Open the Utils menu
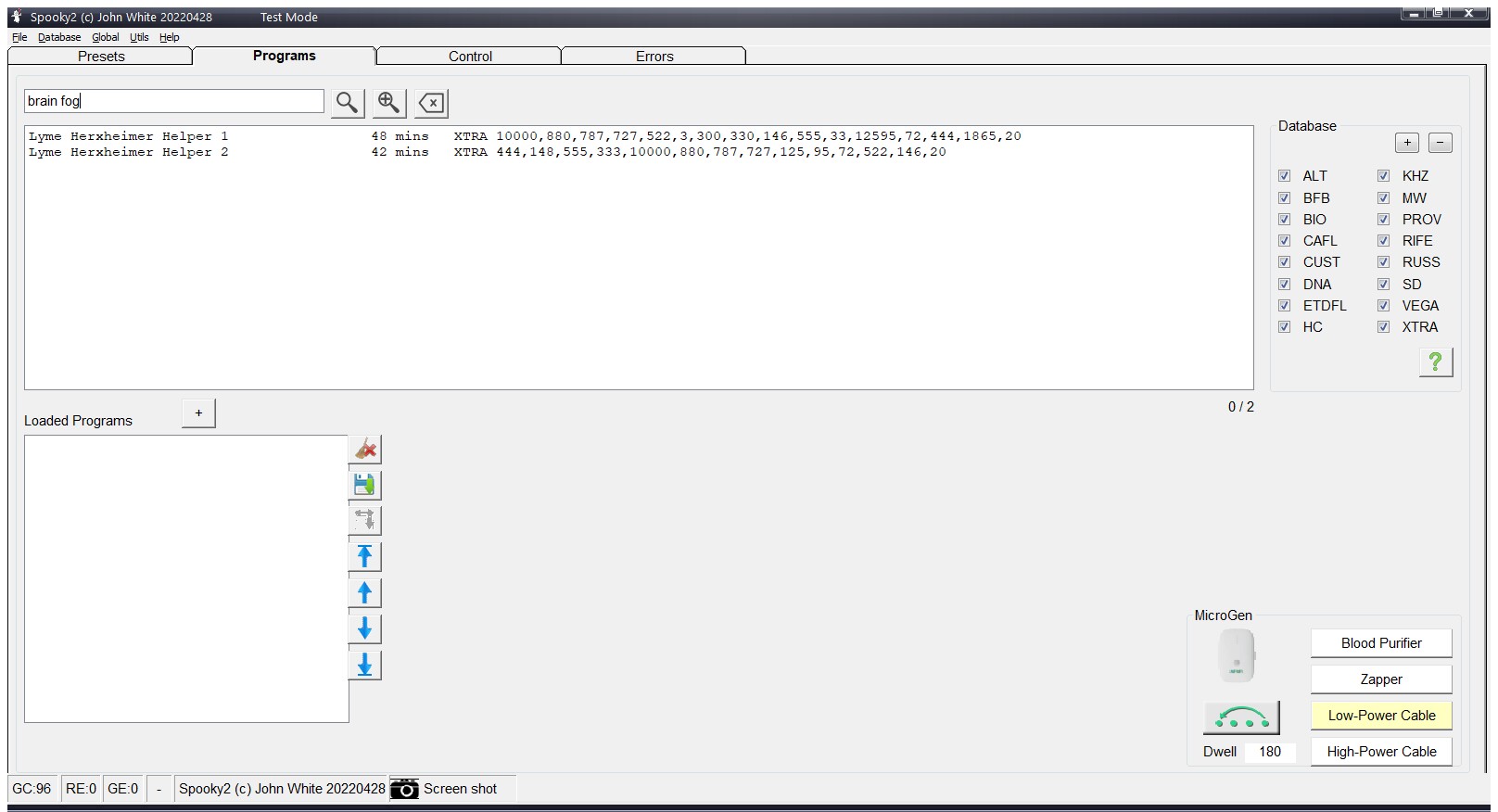The width and height of the screenshot is (1498, 812). point(139,37)
